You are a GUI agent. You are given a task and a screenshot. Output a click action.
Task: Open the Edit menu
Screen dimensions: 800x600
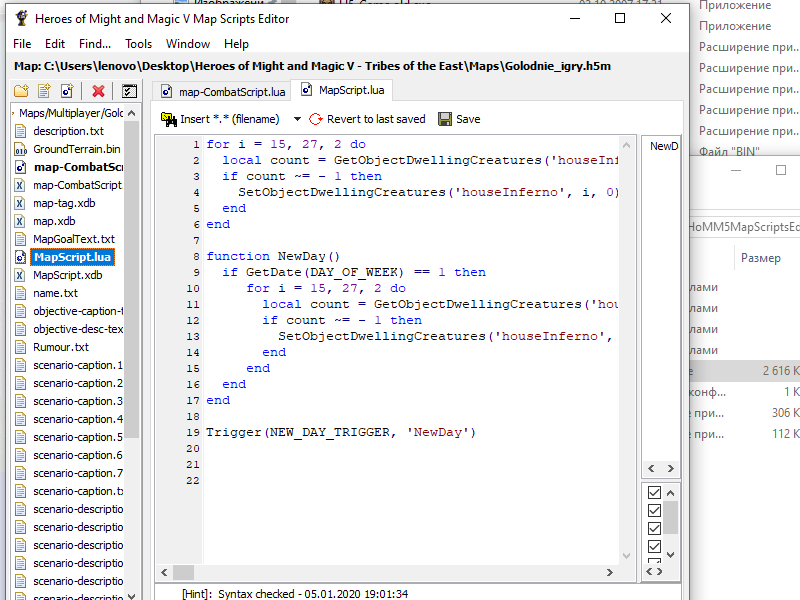(55, 44)
